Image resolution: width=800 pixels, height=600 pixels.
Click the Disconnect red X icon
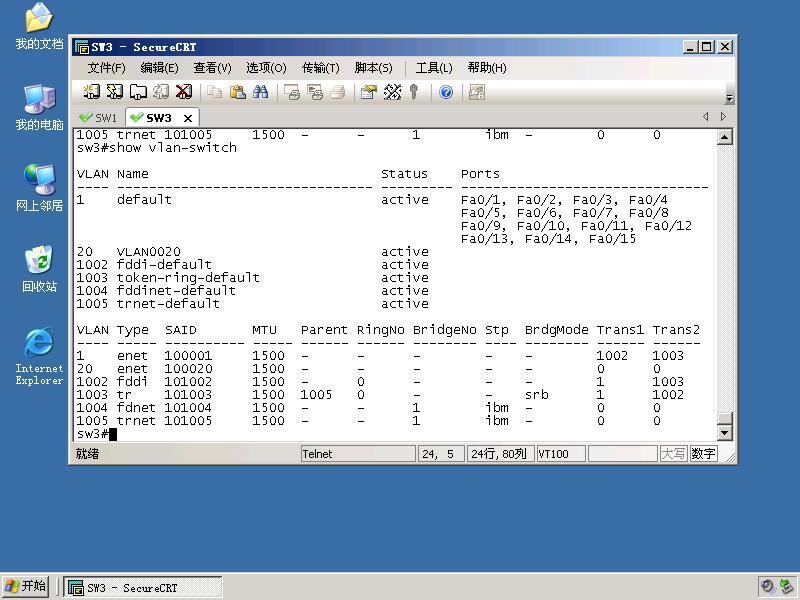pos(184,92)
